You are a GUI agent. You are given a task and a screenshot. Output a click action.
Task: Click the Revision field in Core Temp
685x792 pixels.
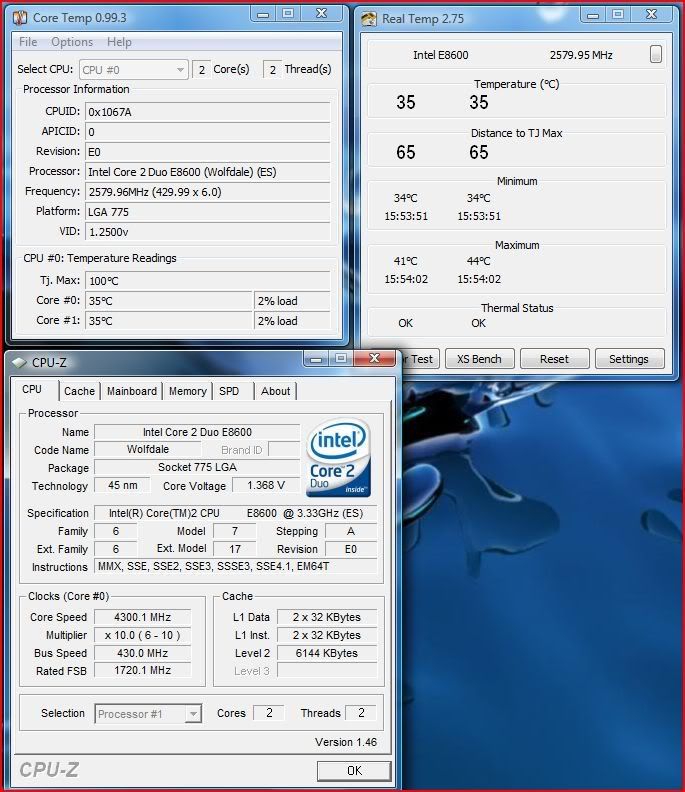coord(208,152)
